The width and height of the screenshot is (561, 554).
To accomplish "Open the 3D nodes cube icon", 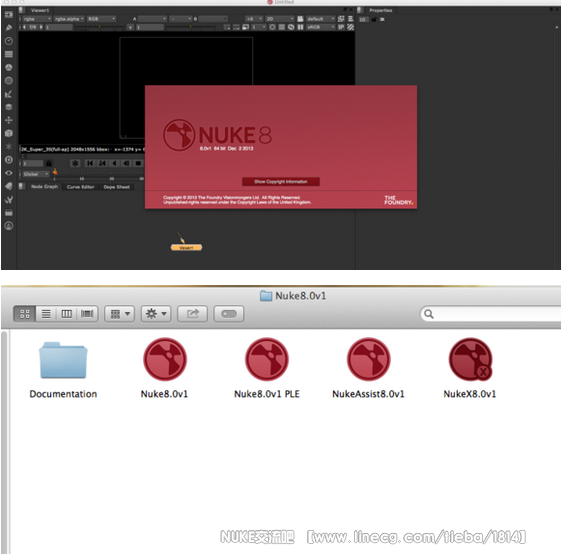I will pos(9,133).
